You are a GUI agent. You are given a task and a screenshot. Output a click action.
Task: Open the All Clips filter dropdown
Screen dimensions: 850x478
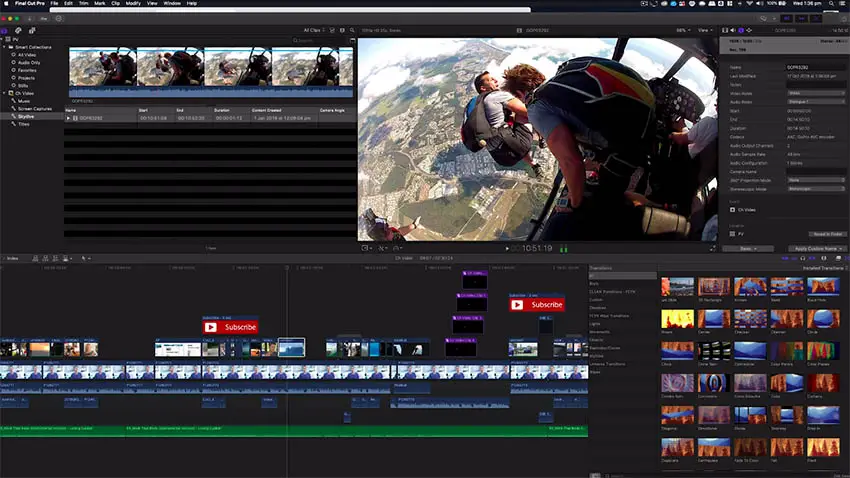pos(314,30)
